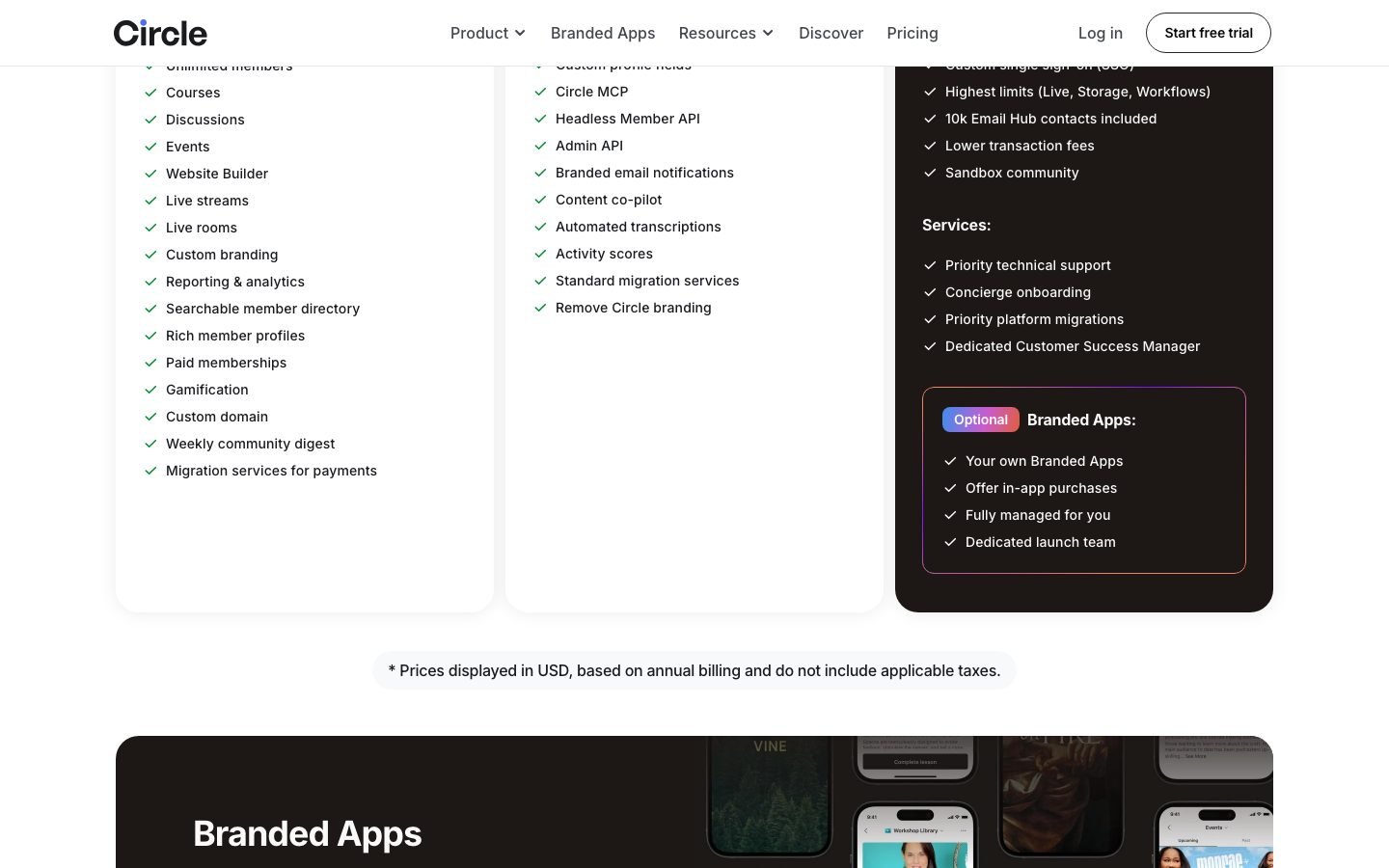Click Migration services for payments text
1389x868 pixels.
(x=271, y=471)
